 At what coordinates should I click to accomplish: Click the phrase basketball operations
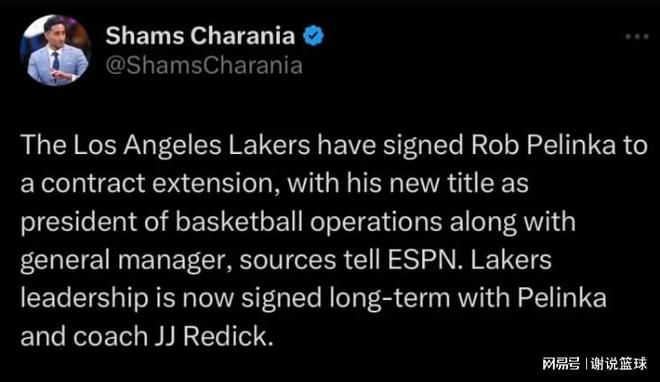click(x=309, y=222)
